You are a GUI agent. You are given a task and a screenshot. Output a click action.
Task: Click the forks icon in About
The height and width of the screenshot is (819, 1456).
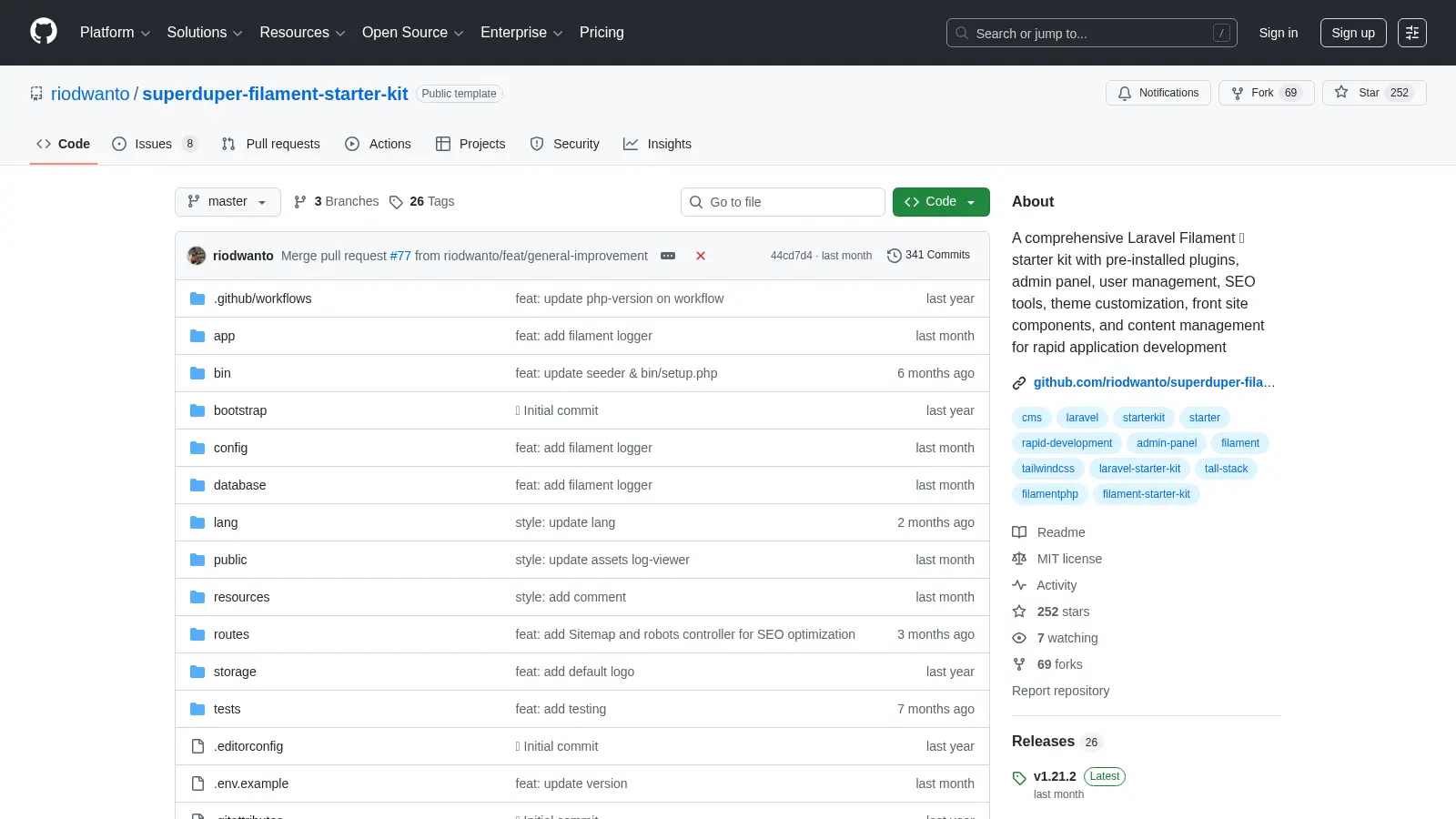pos(1019,664)
